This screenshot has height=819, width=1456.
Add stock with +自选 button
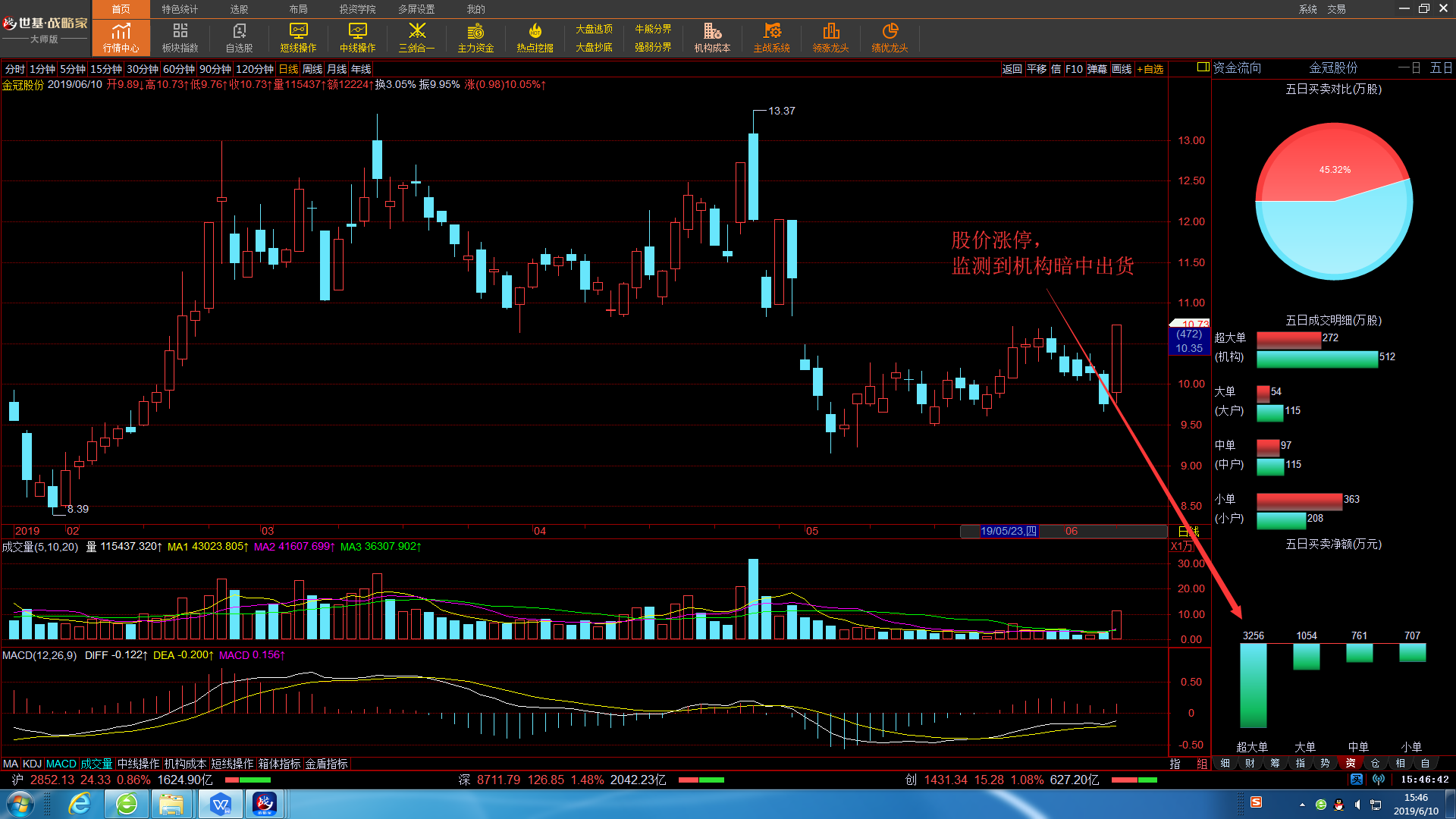coord(1150,69)
